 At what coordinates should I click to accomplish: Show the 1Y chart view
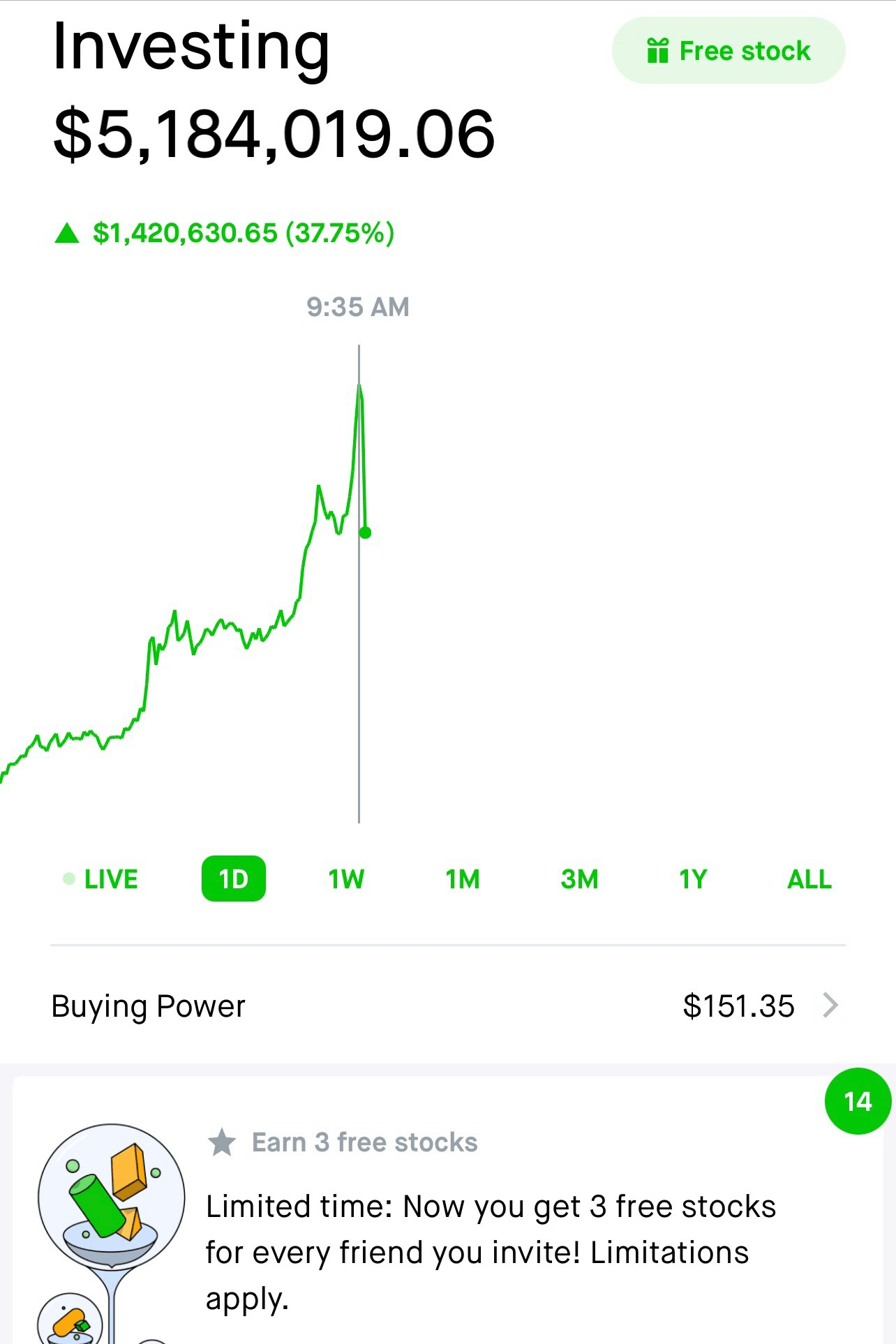click(x=693, y=879)
